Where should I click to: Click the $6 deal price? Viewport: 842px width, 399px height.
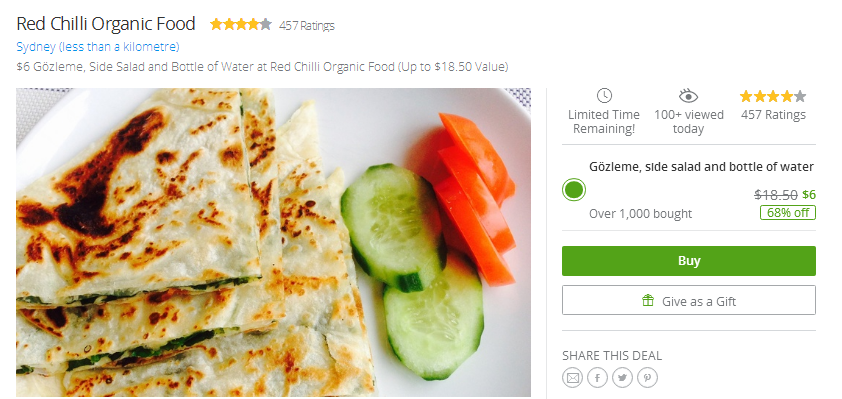(809, 194)
